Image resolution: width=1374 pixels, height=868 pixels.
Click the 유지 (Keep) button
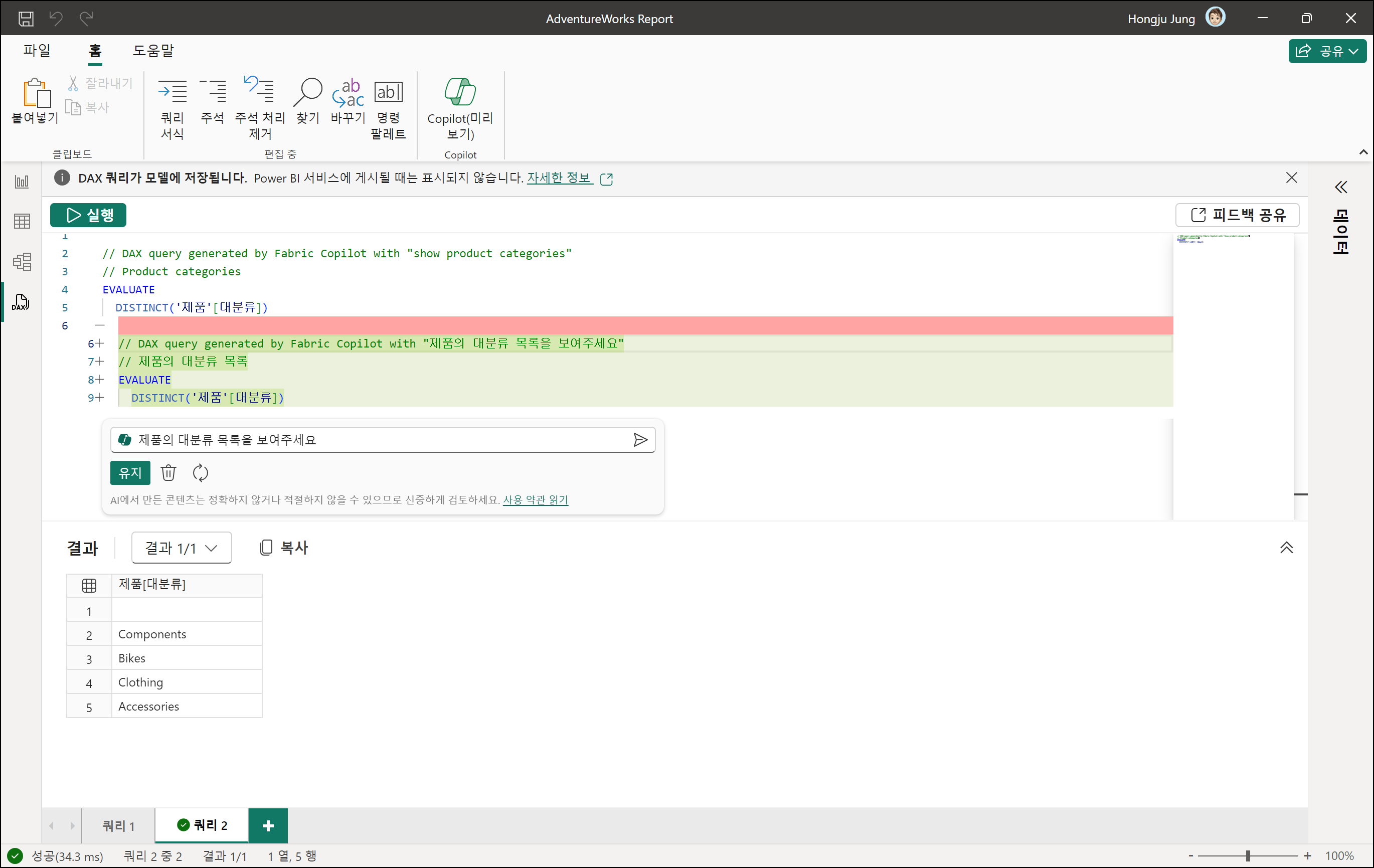130,472
